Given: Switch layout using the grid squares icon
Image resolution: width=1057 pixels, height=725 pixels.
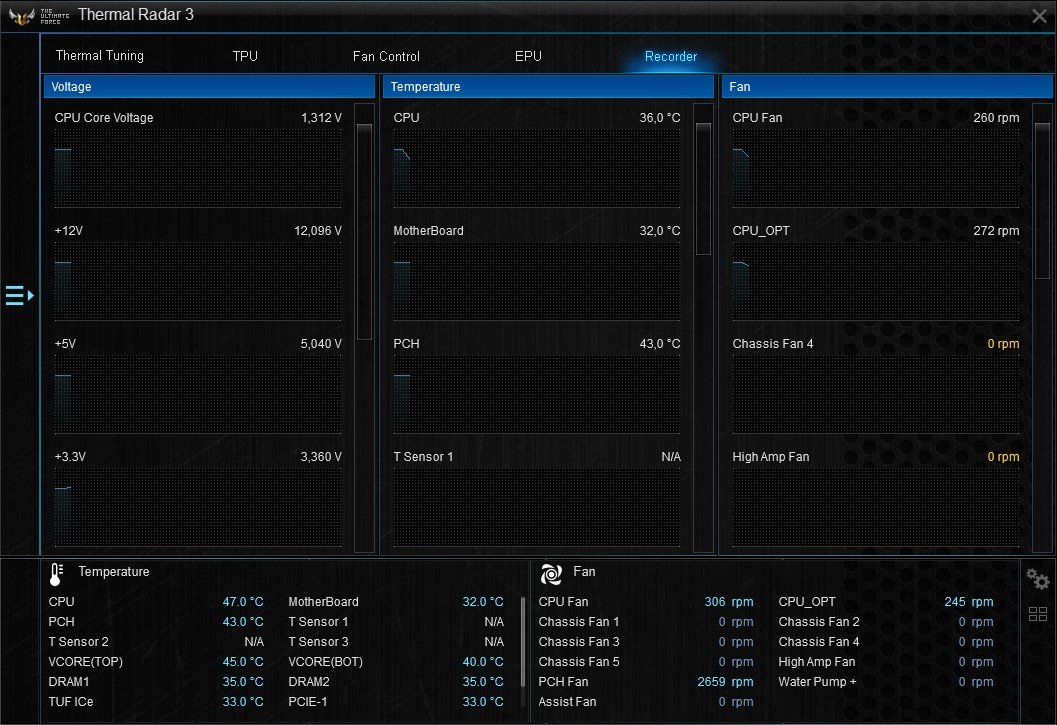Looking at the screenshot, I should tap(1037, 614).
